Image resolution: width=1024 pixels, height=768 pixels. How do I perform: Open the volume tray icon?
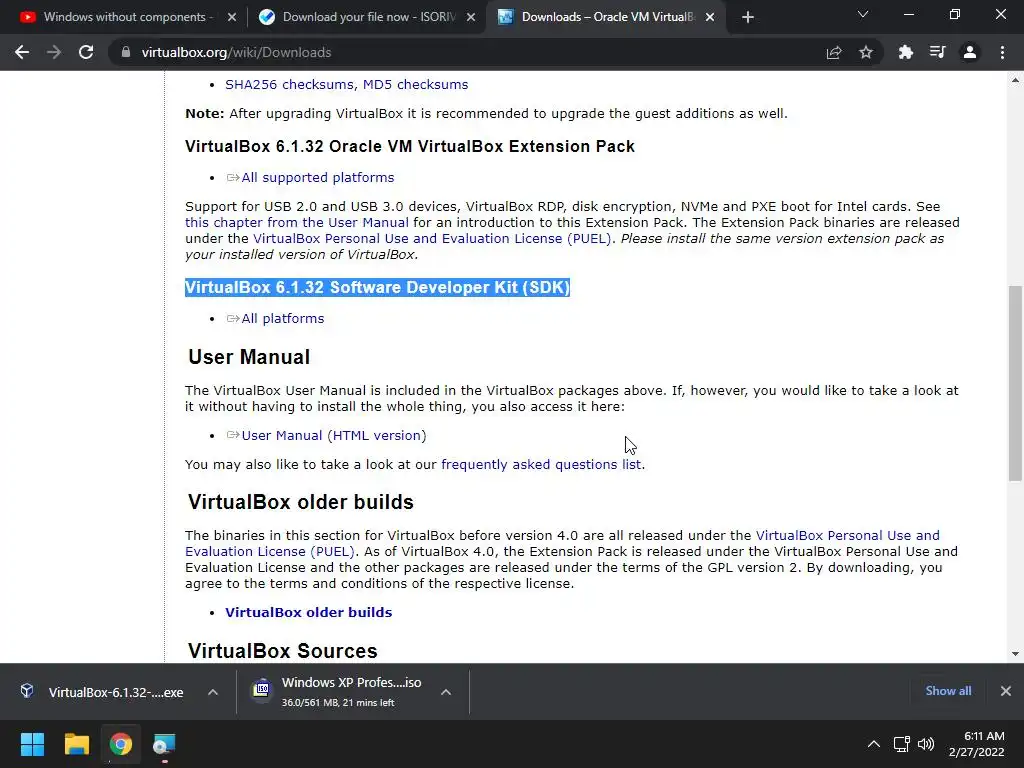click(x=926, y=744)
